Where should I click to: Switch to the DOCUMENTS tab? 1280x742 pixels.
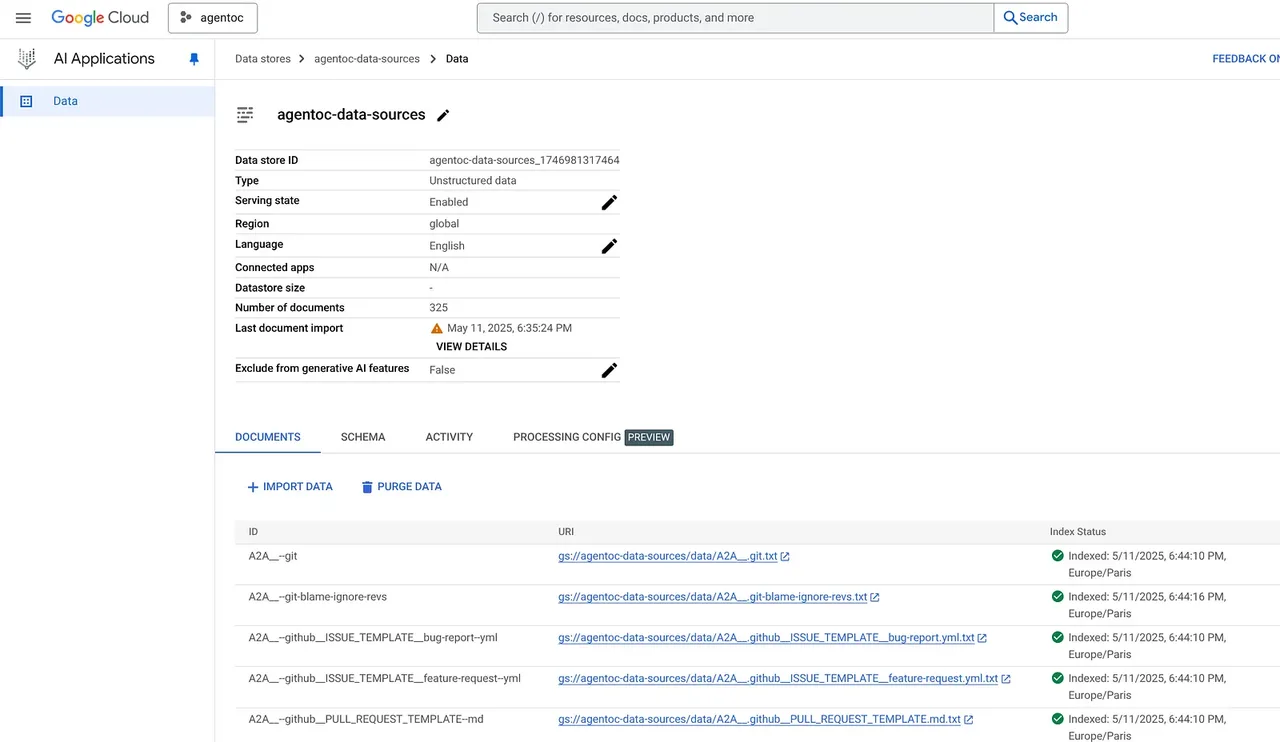tap(268, 437)
